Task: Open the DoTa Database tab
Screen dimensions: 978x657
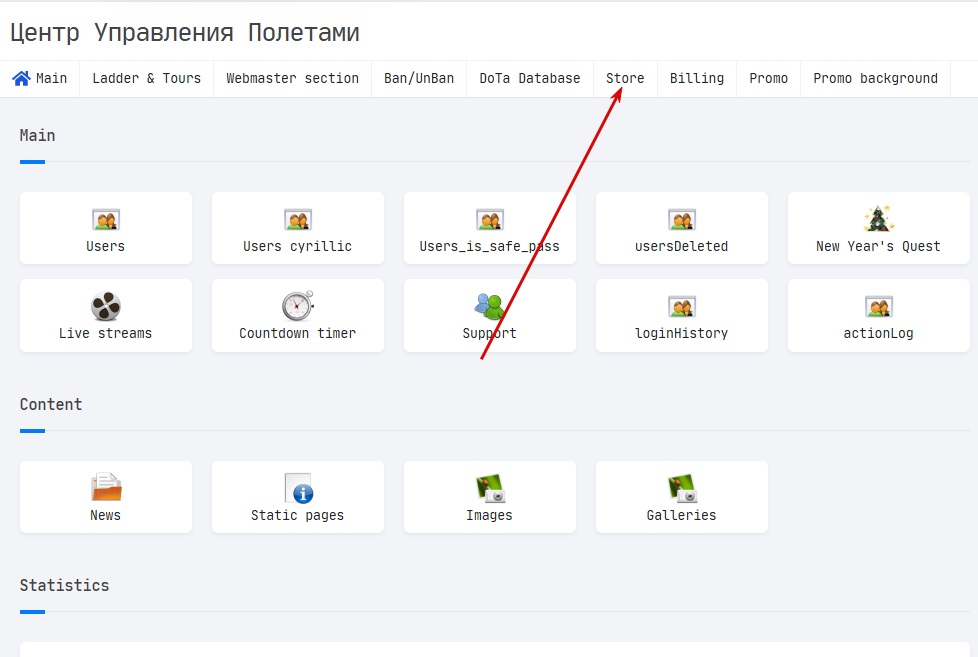Action: pos(530,79)
